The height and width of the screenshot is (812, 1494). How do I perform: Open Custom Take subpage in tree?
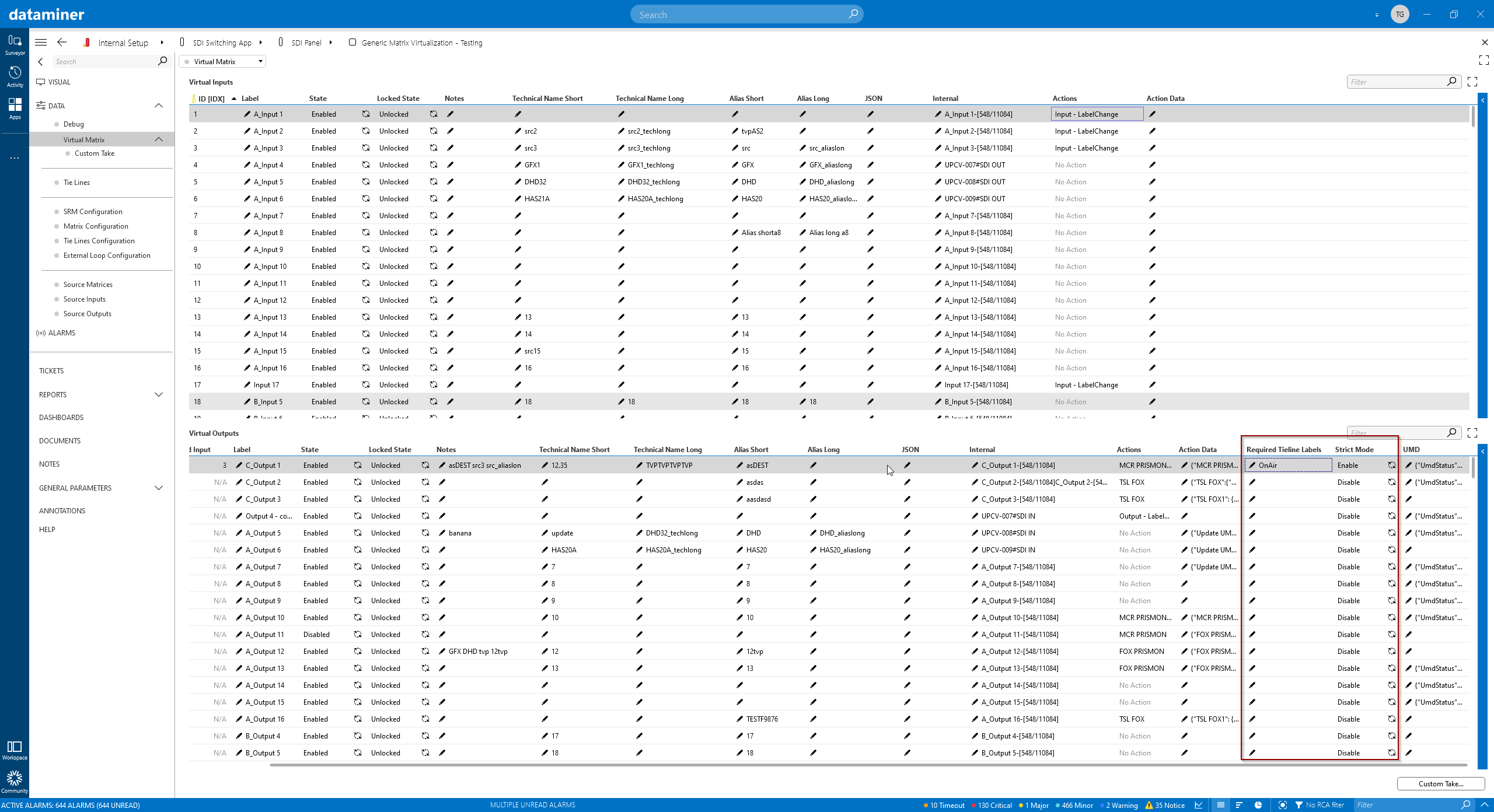tap(95, 153)
